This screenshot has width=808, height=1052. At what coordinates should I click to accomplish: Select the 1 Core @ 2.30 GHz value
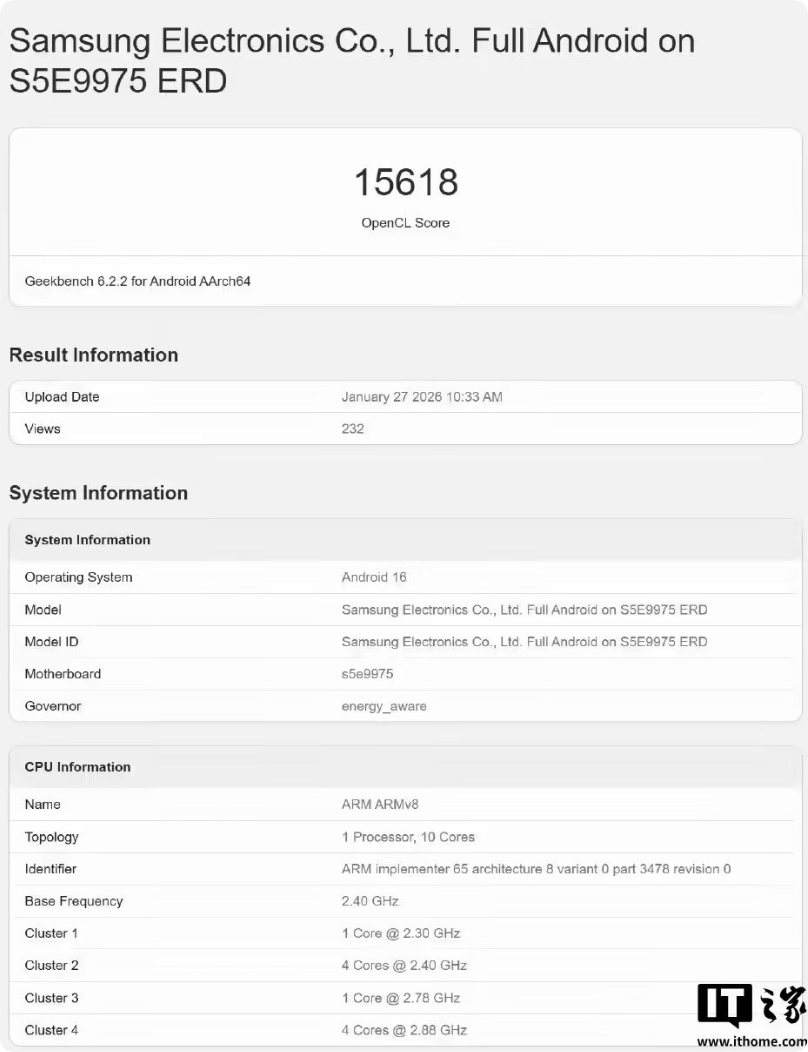(401, 933)
